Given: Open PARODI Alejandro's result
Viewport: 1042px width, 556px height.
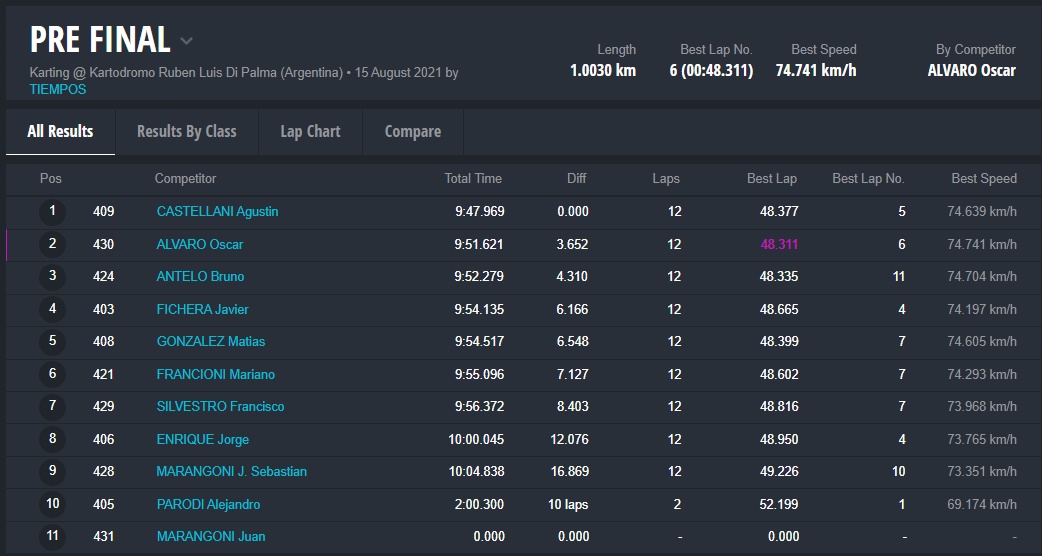Looking at the screenshot, I should (208, 504).
